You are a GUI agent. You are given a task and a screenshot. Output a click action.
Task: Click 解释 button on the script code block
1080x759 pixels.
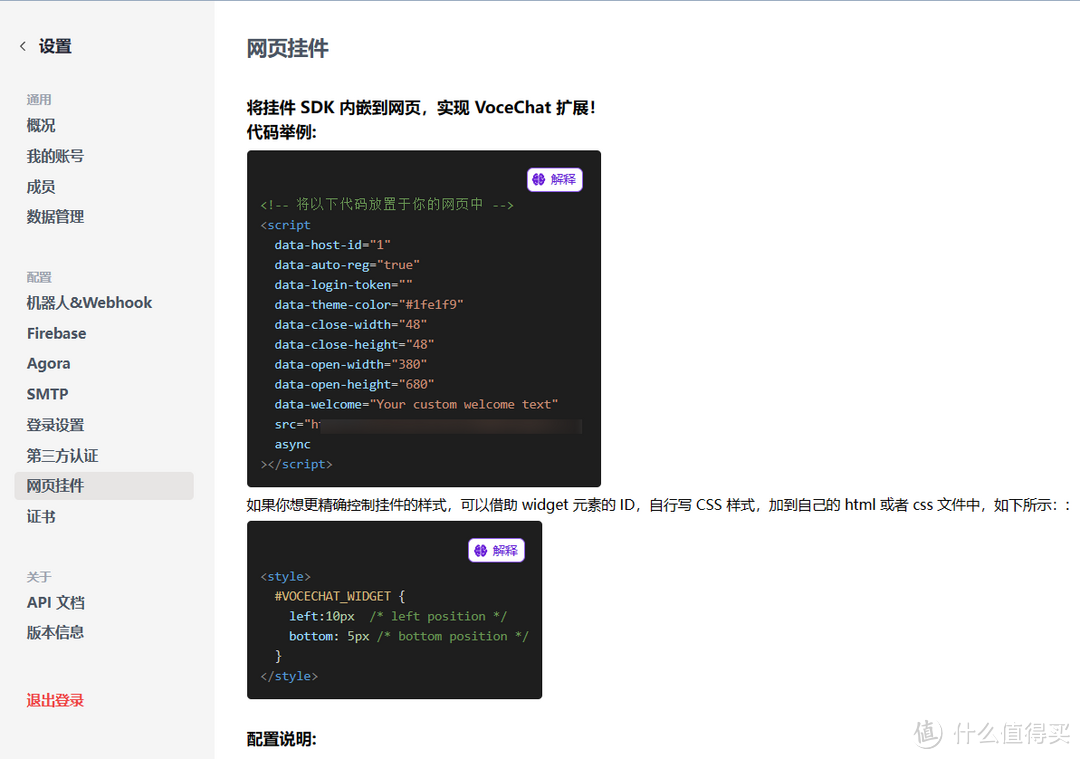coord(554,180)
